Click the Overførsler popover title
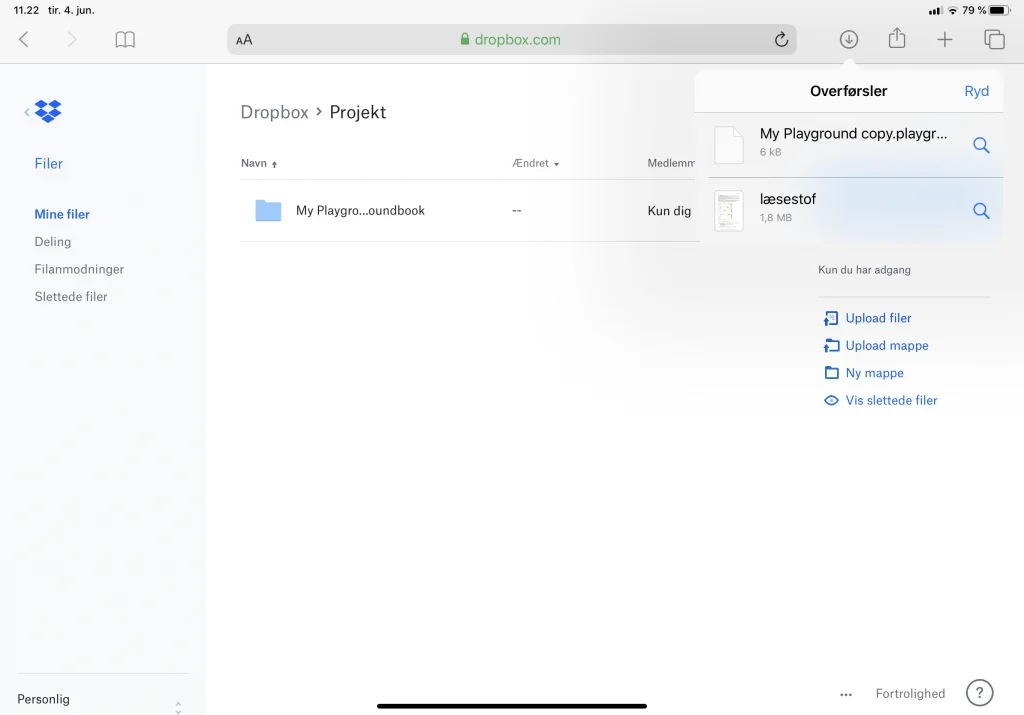Image resolution: width=1024 pixels, height=715 pixels. point(848,91)
